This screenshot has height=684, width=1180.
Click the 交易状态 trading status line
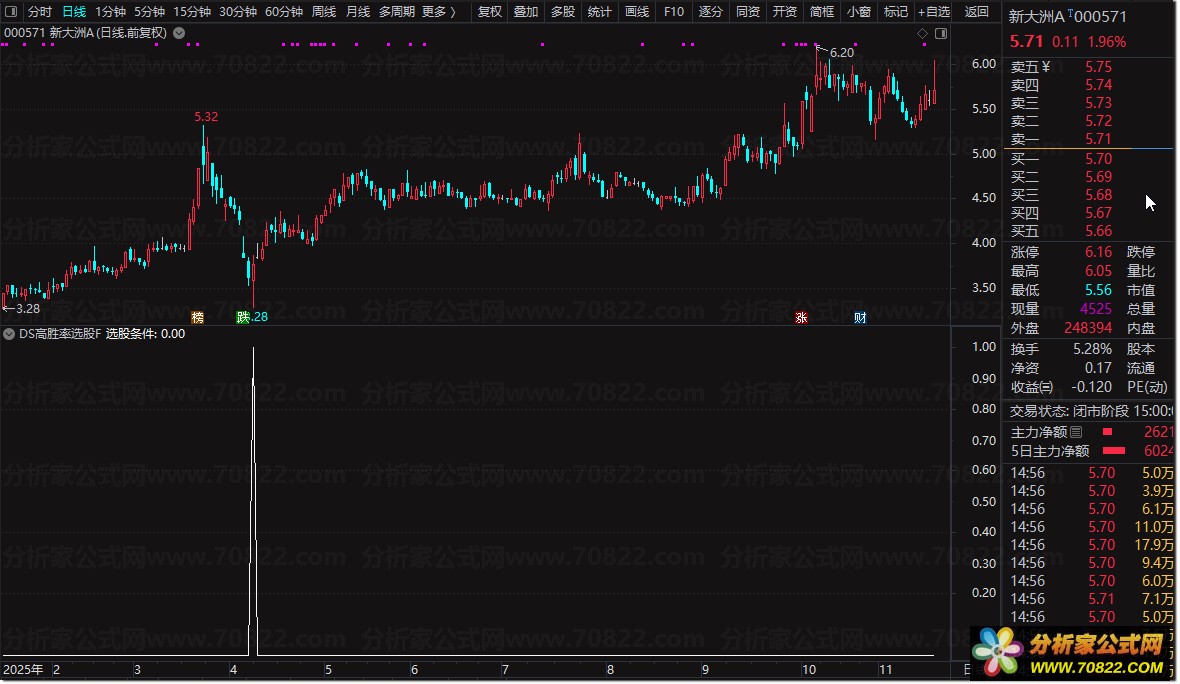(1090, 411)
